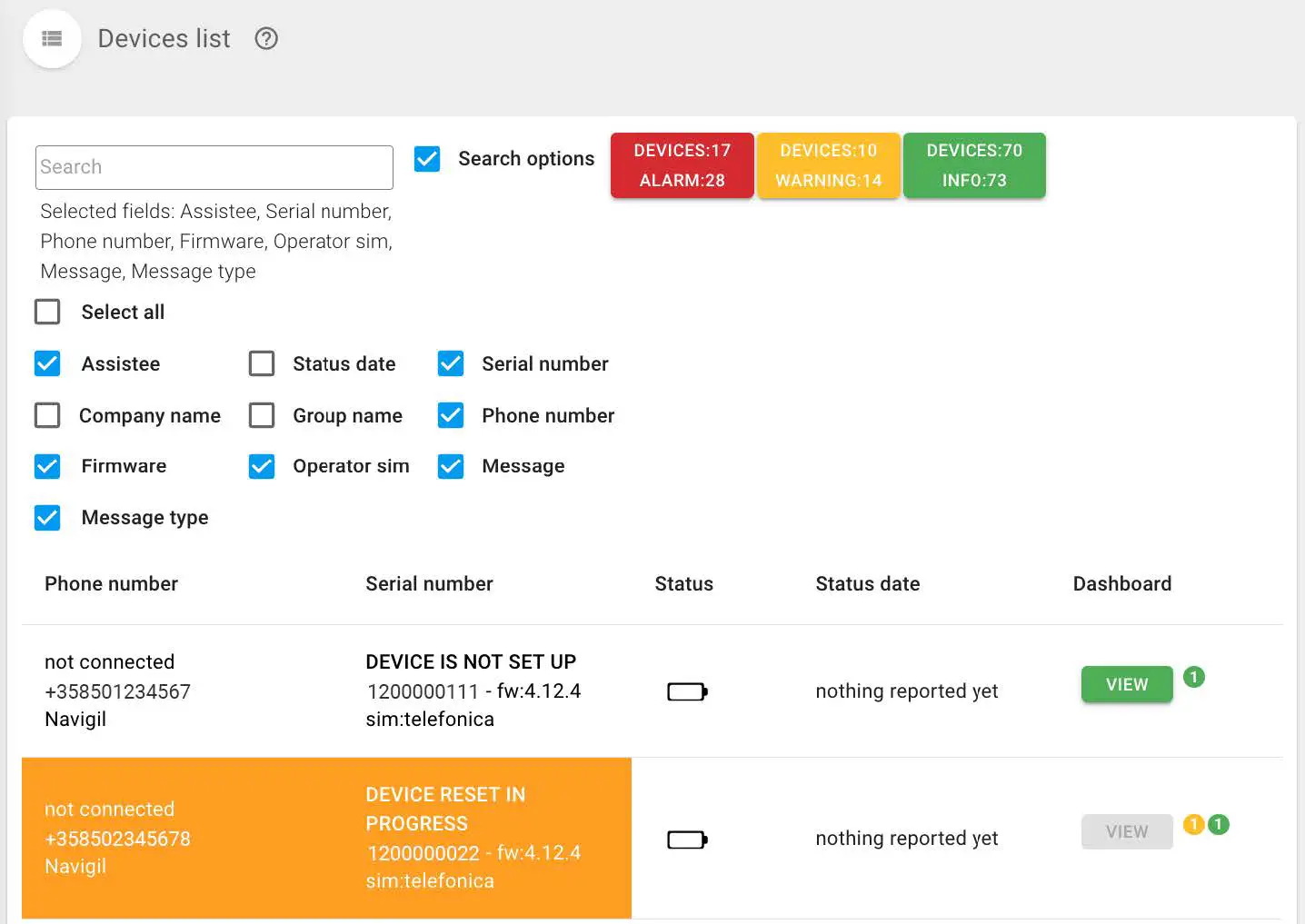Enable the Company name checkbox
The image size is (1305, 924).
pos(47,416)
